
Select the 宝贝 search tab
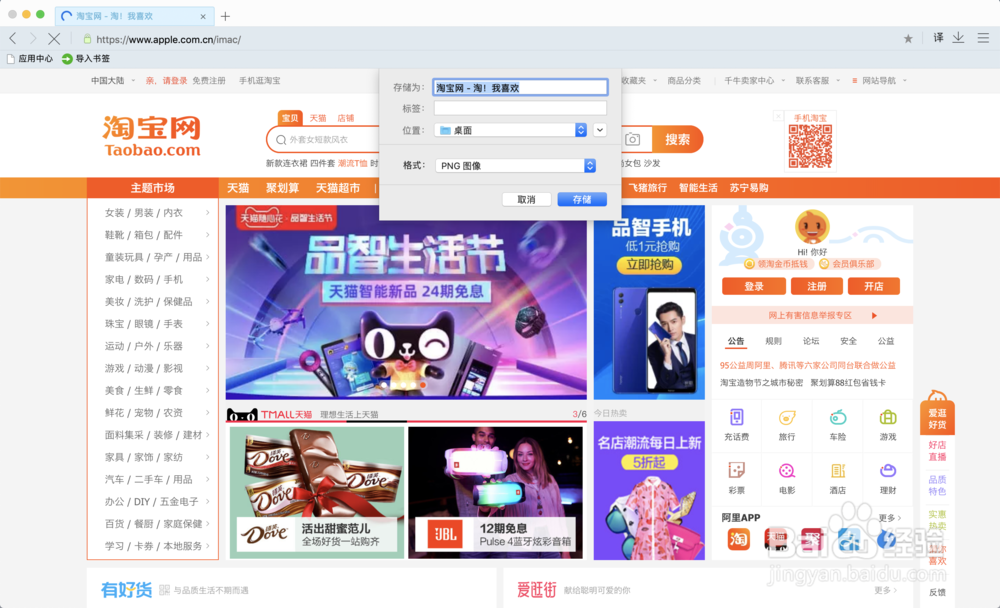tap(290, 118)
